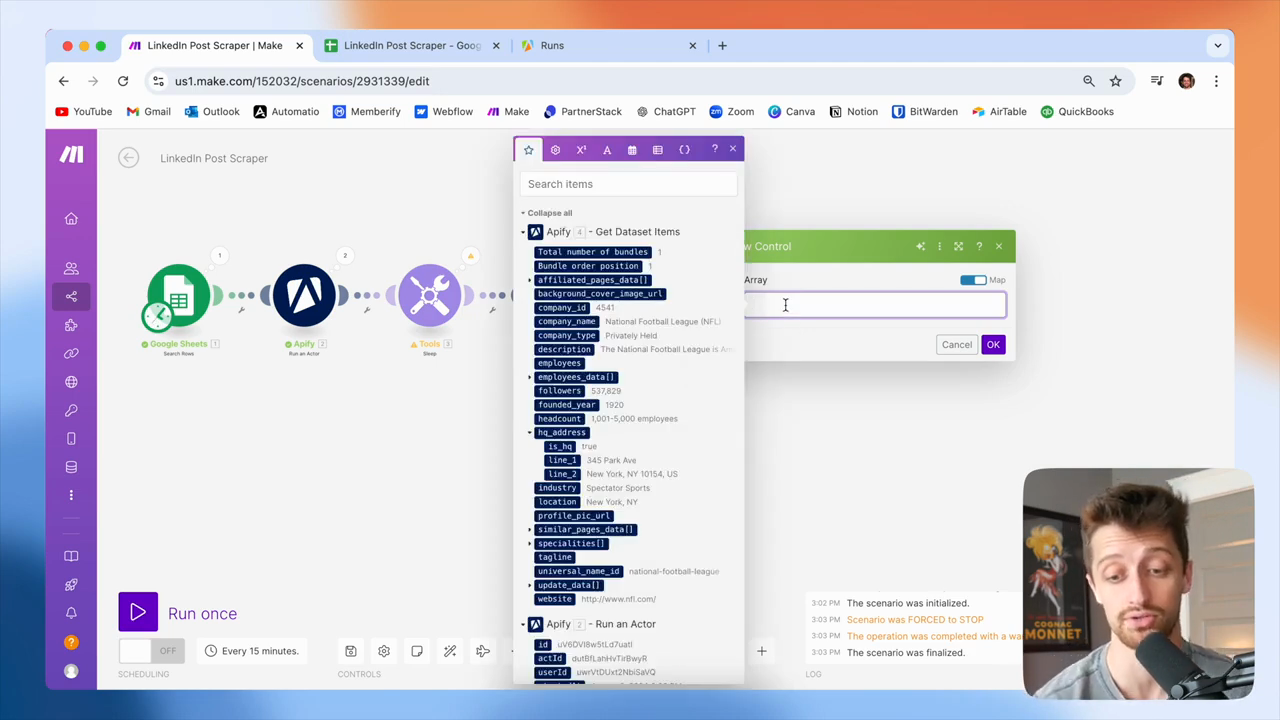This screenshot has height=720, width=1280.
Task: Collapse the Apify Run an Actor group
Action: click(x=523, y=624)
